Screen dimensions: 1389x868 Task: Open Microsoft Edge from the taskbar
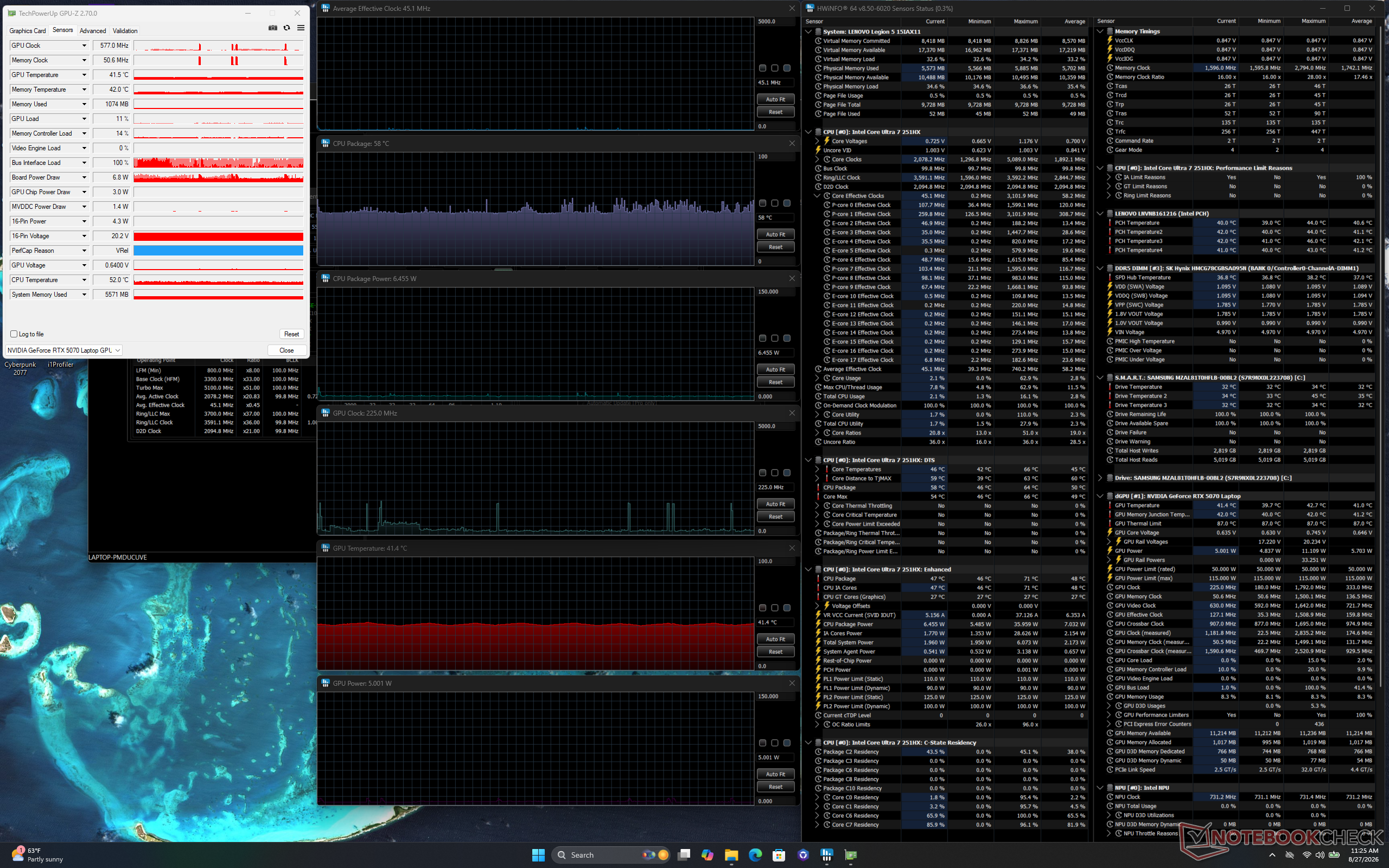(755, 855)
